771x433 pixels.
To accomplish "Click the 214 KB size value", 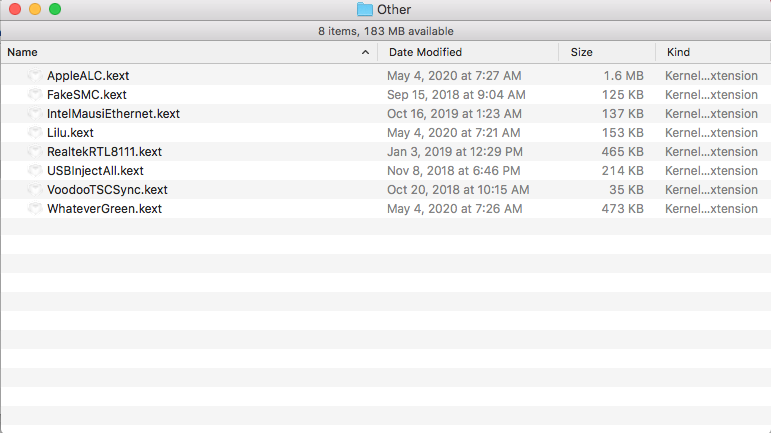I will click(x=623, y=171).
